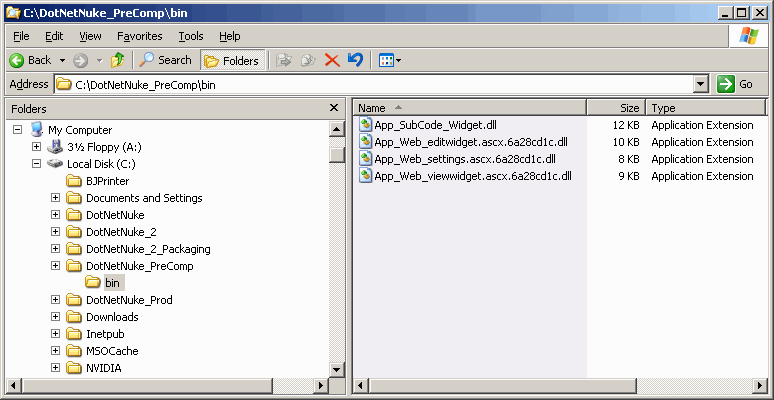Image resolution: width=774 pixels, height=400 pixels.
Task: Collapse the Local Disk (C:) node
Action: tap(36, 163)
